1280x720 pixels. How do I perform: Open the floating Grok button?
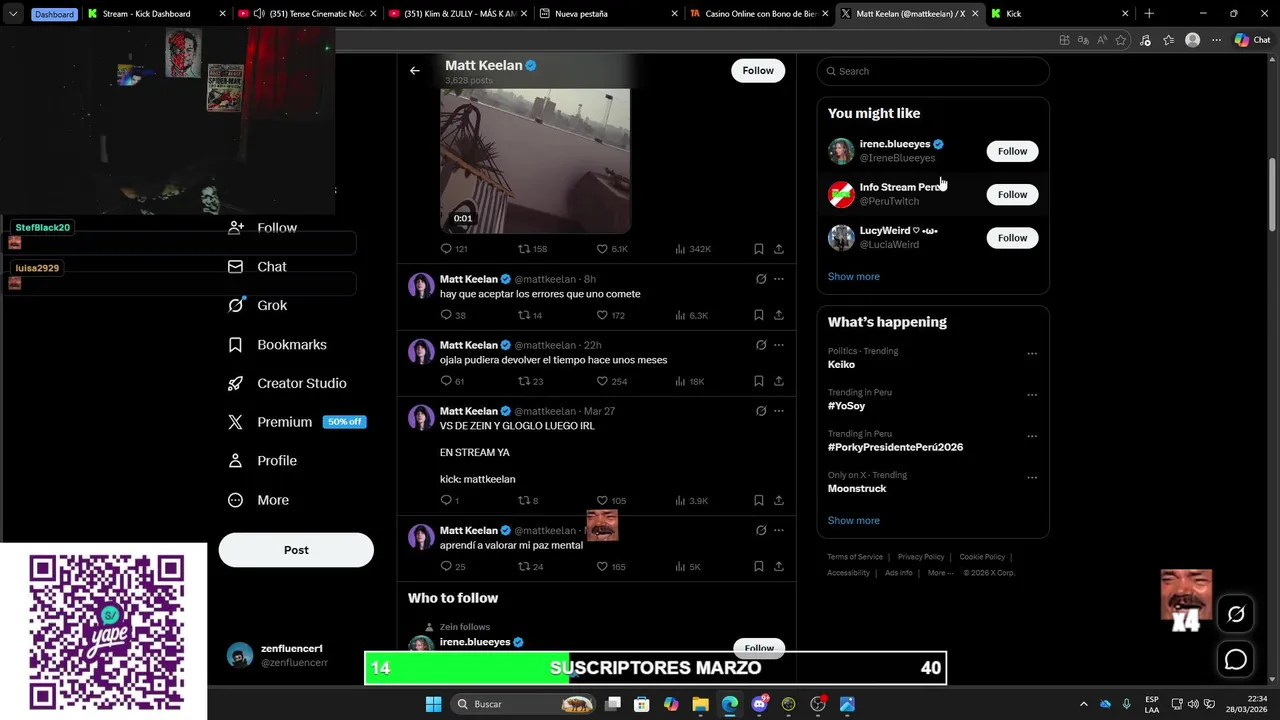point(1236,615)
